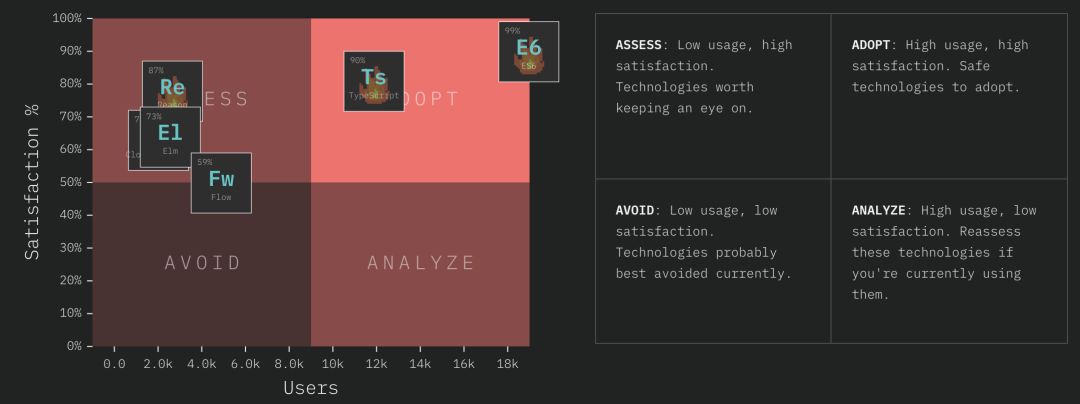Viewport: 1080px width, 404px height.
Task: Open the Flow (Fw) technology tile
Action: [x=221, y=183]
